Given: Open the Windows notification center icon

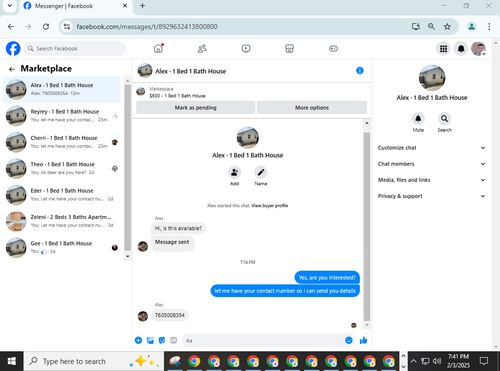Looking at the screenshot, I should pos(484,361).
